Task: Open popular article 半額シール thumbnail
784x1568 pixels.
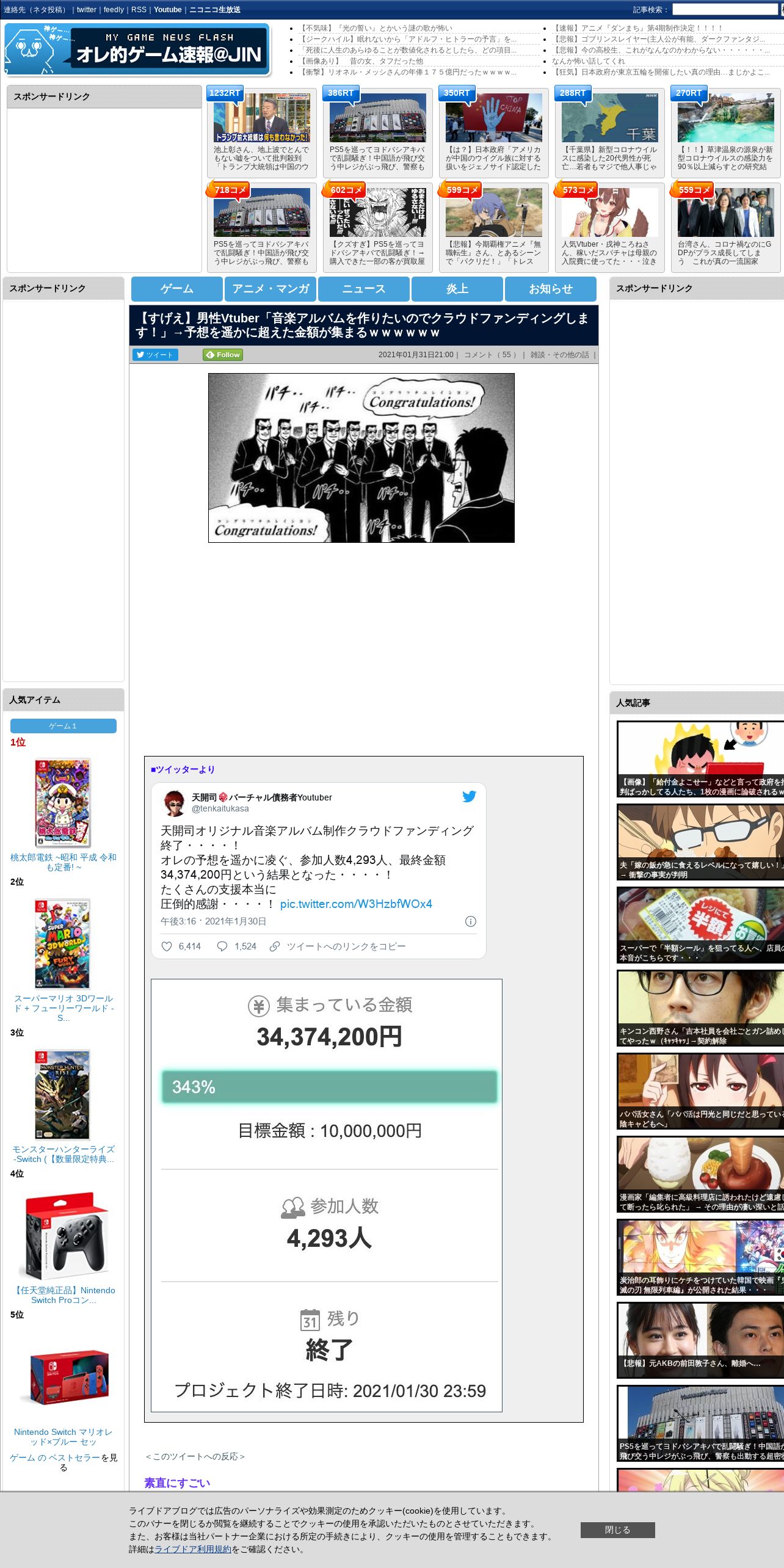Action: click(700, 925)
